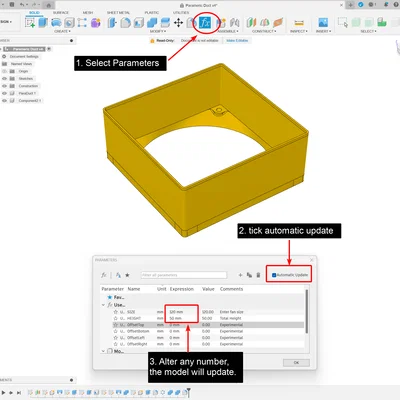Select the Move/Copy arrows tool
The image size is (400, 400).
(178, 23)
